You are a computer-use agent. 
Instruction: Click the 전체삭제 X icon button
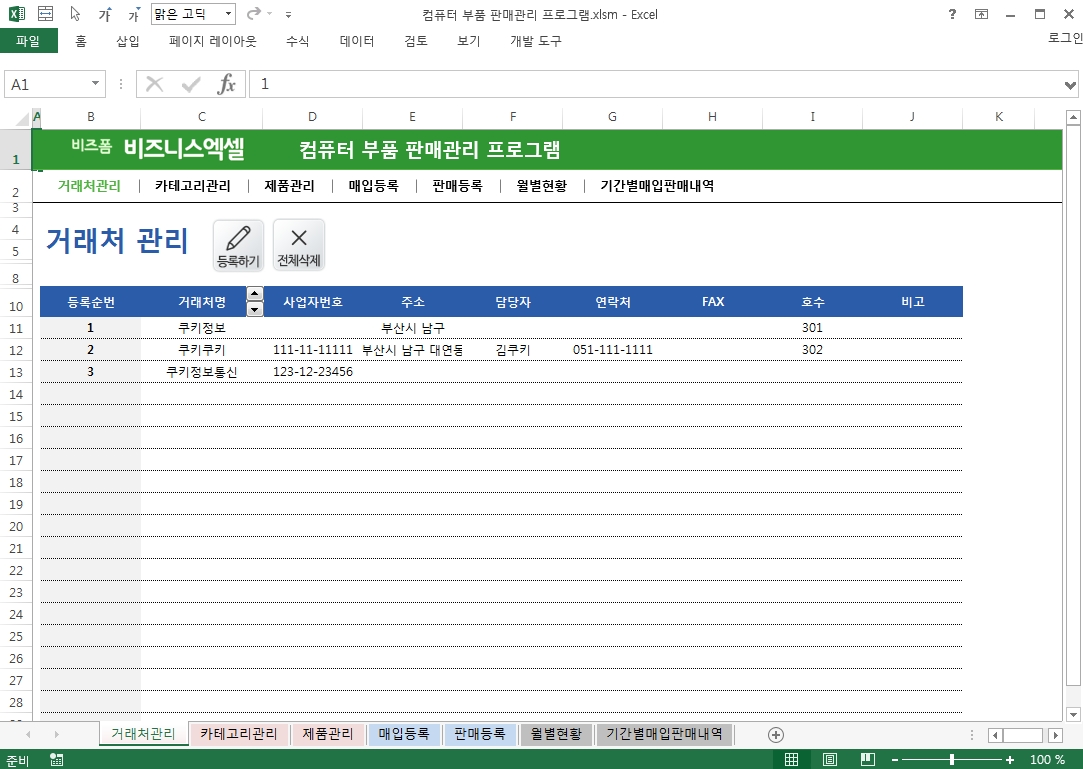click(x=299, y=245)
